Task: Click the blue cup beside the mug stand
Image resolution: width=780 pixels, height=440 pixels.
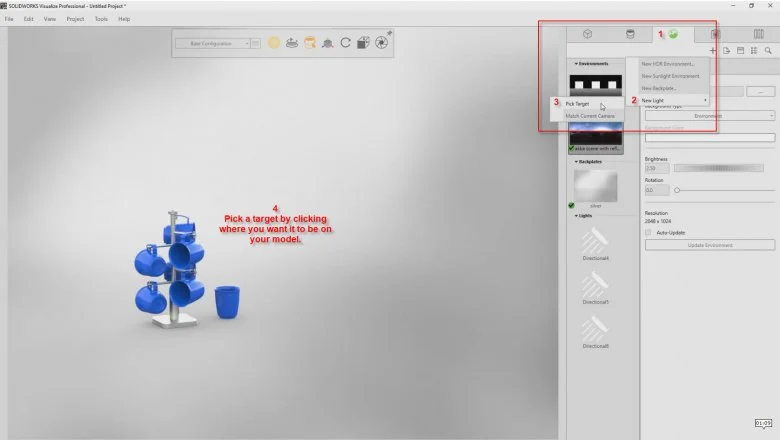Action: click(x=227, y=302)
